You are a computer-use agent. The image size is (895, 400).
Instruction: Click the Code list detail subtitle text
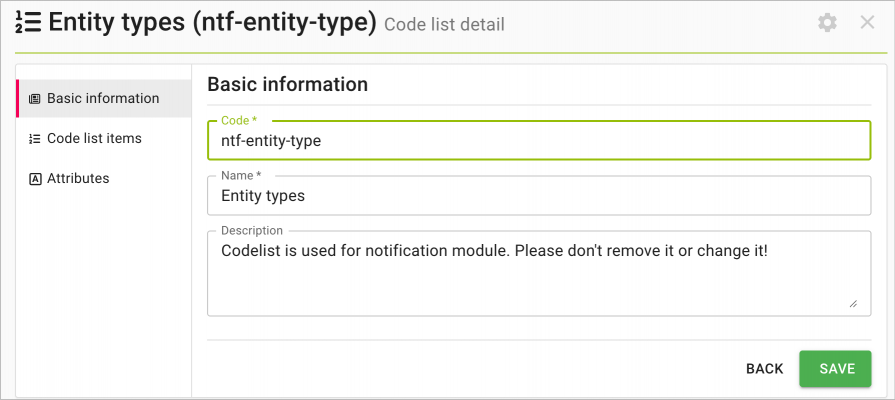pos(445,25)
